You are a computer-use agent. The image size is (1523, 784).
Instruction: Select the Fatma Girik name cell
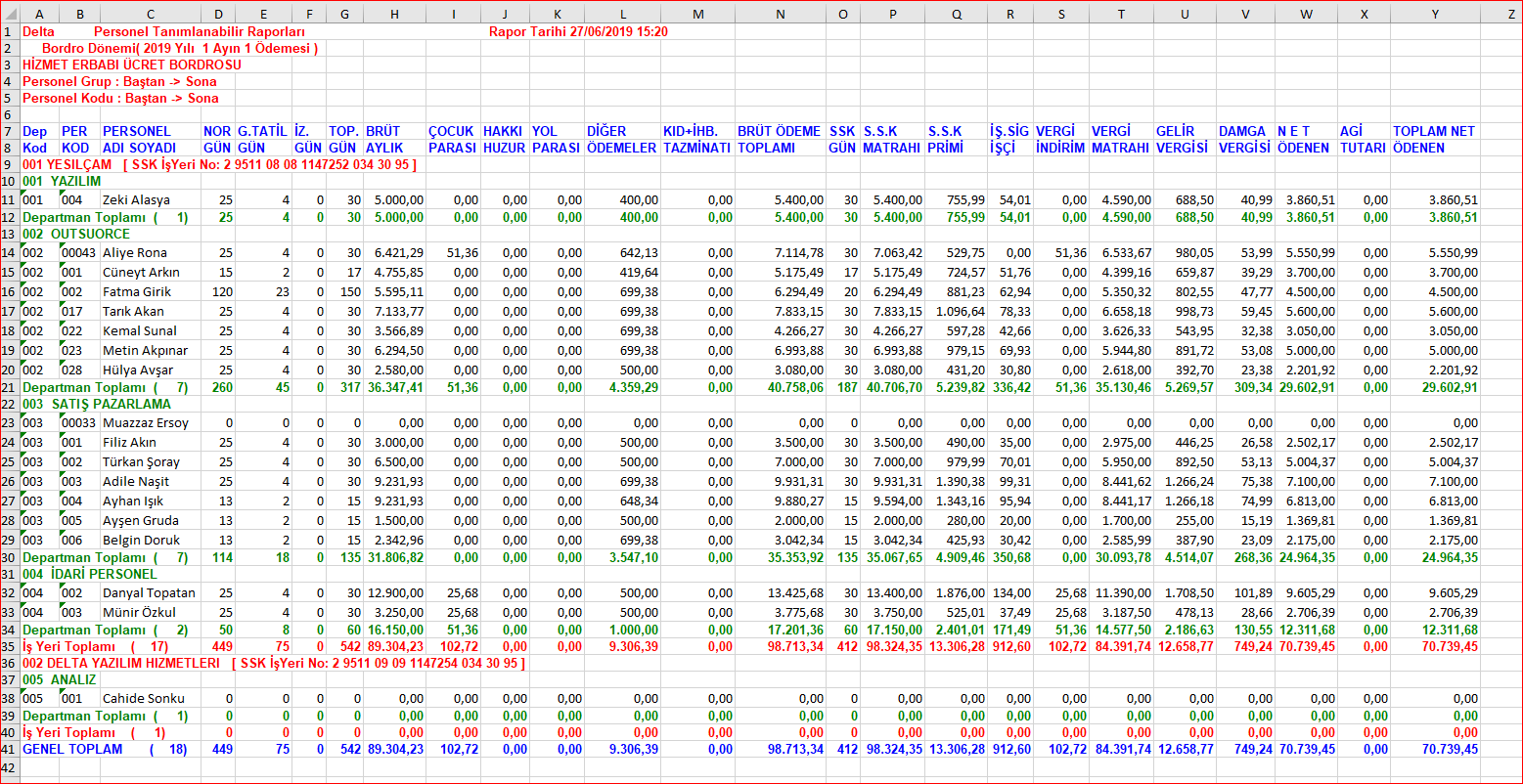click(x=136, y=291)
